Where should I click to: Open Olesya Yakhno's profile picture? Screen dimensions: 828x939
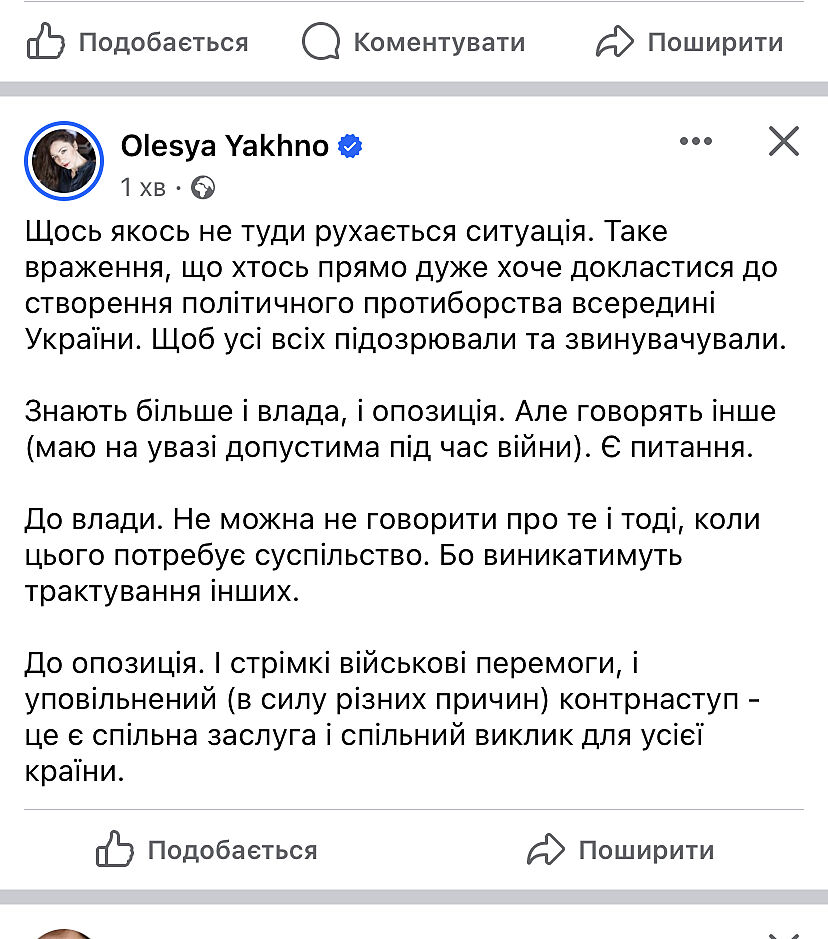(x=65, y=160)
